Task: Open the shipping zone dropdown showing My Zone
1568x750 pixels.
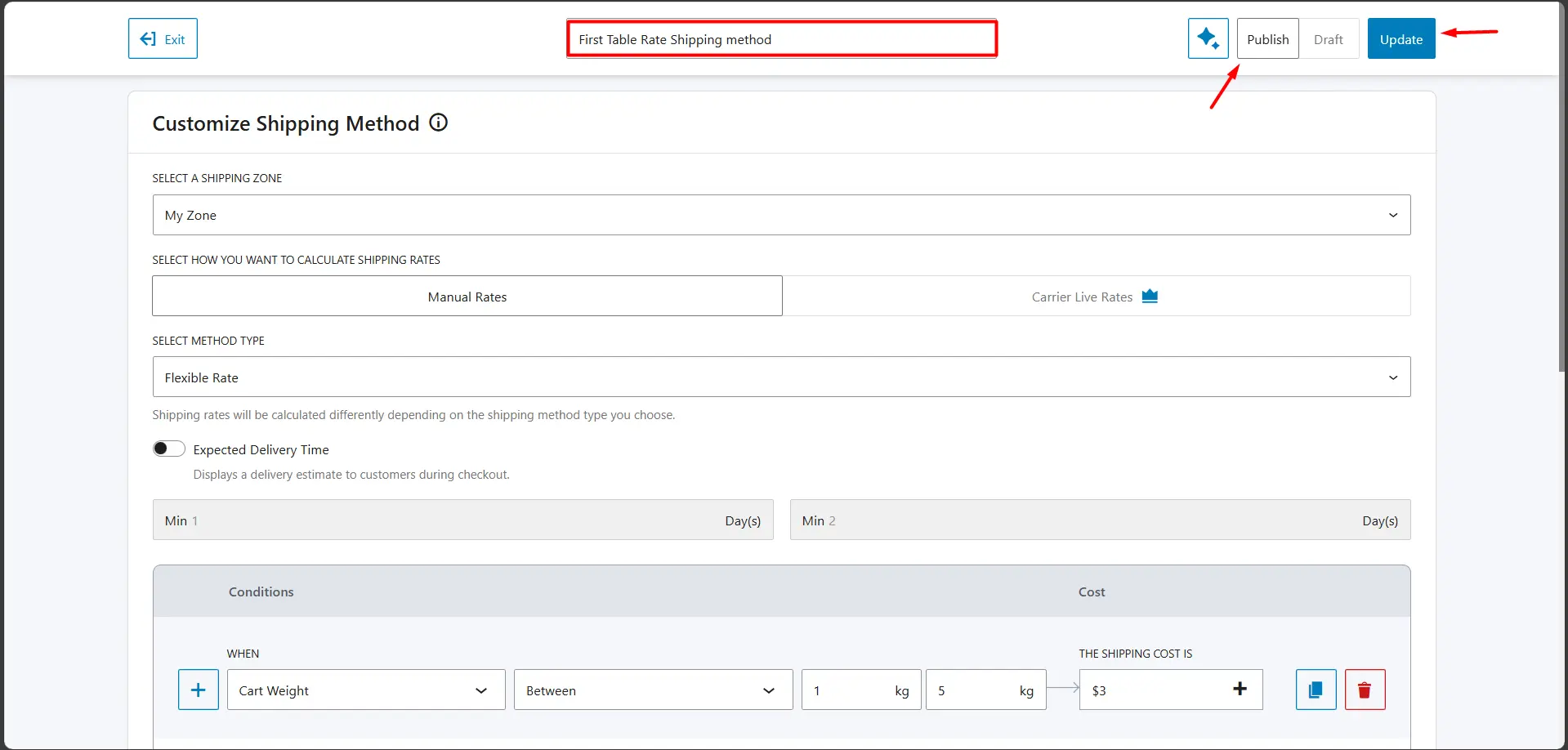Action: [781, 215]
